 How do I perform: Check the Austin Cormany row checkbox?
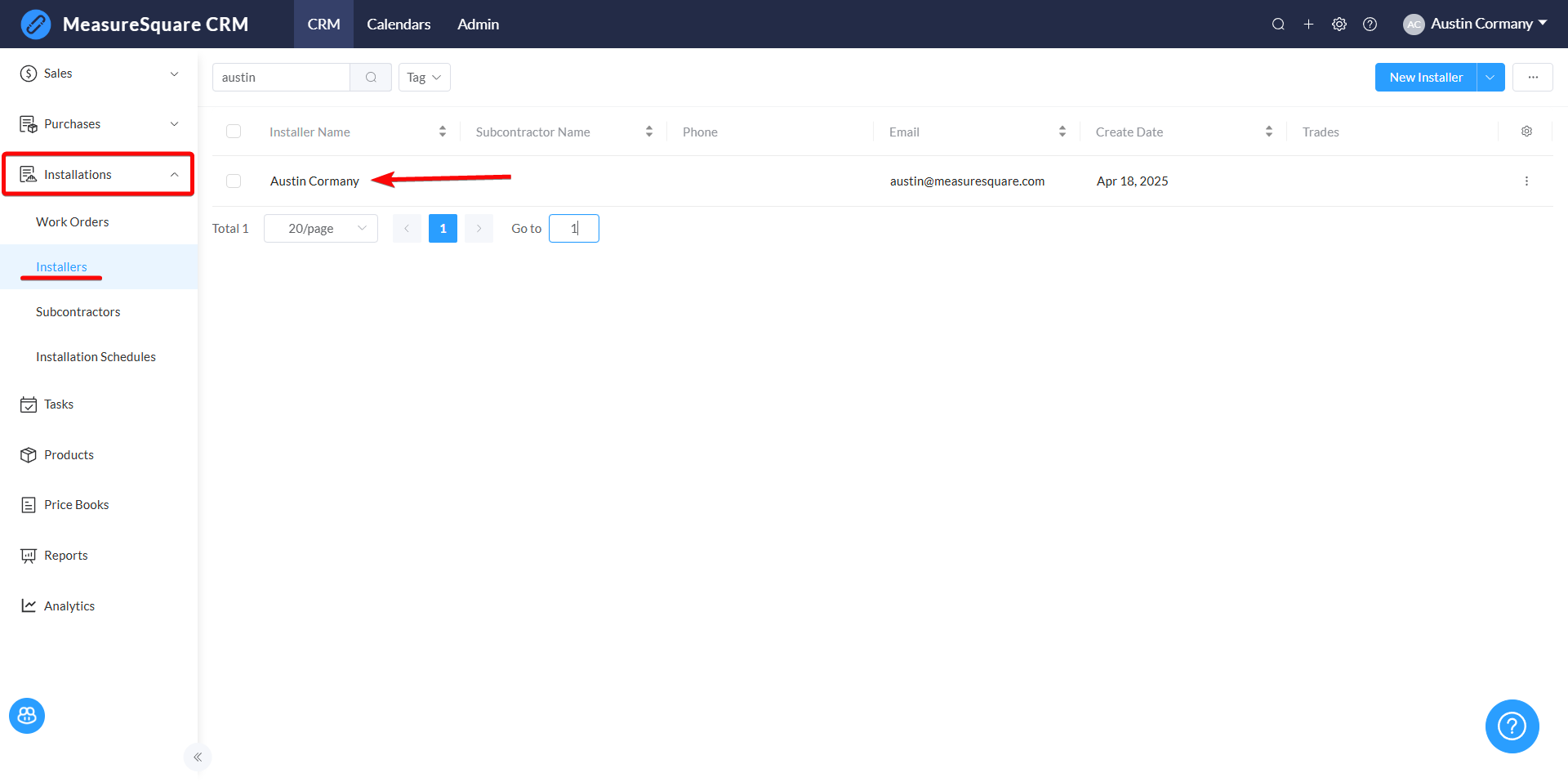tap(234, 181)
